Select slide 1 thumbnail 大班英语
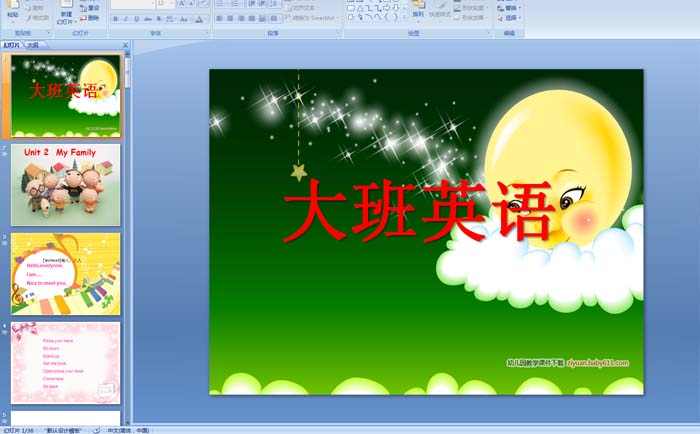Screen dimensions: 700x434 (66, 96)
